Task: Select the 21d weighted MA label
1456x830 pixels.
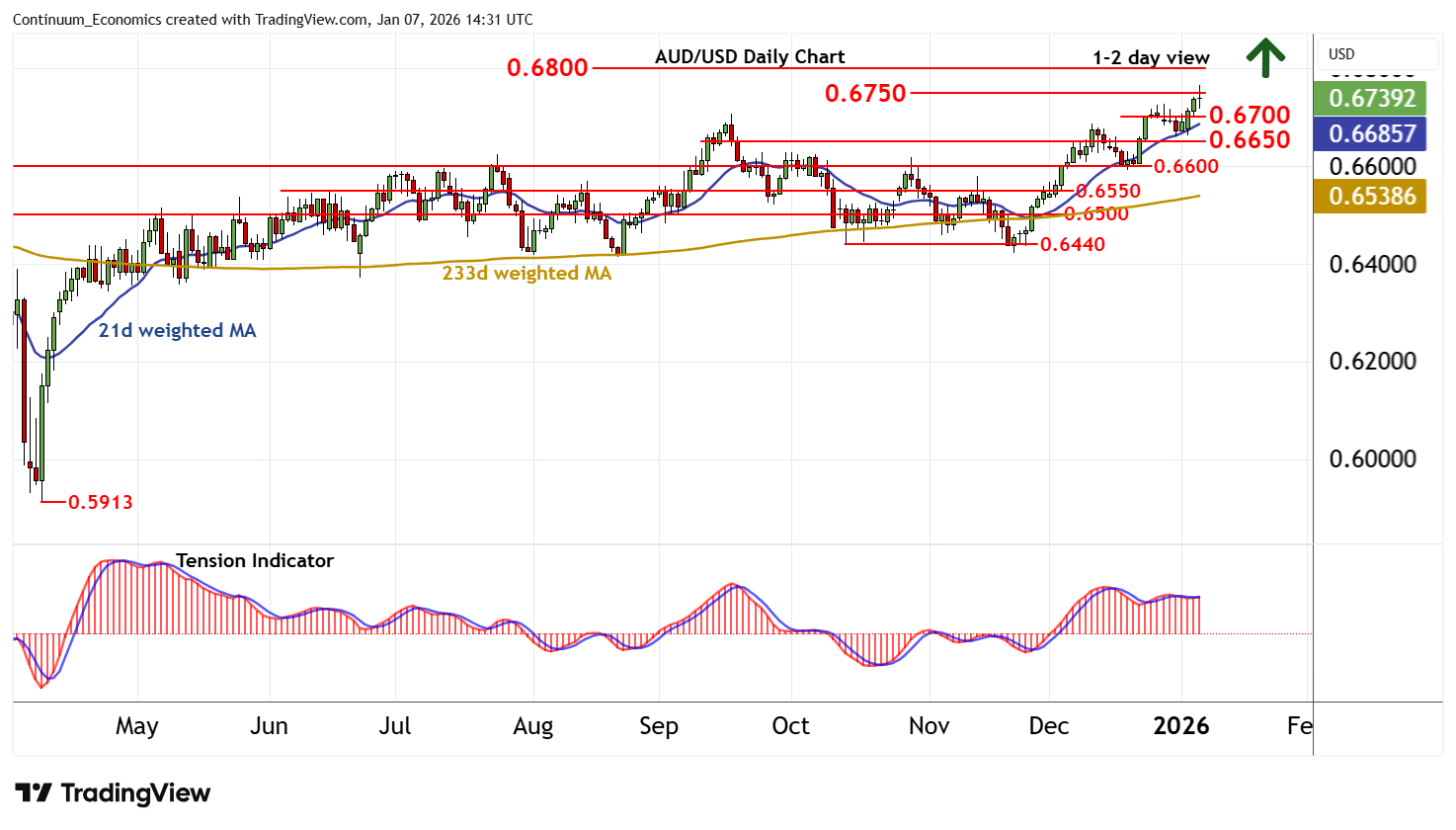Action: pyautogui.click(x=177, y=331)
